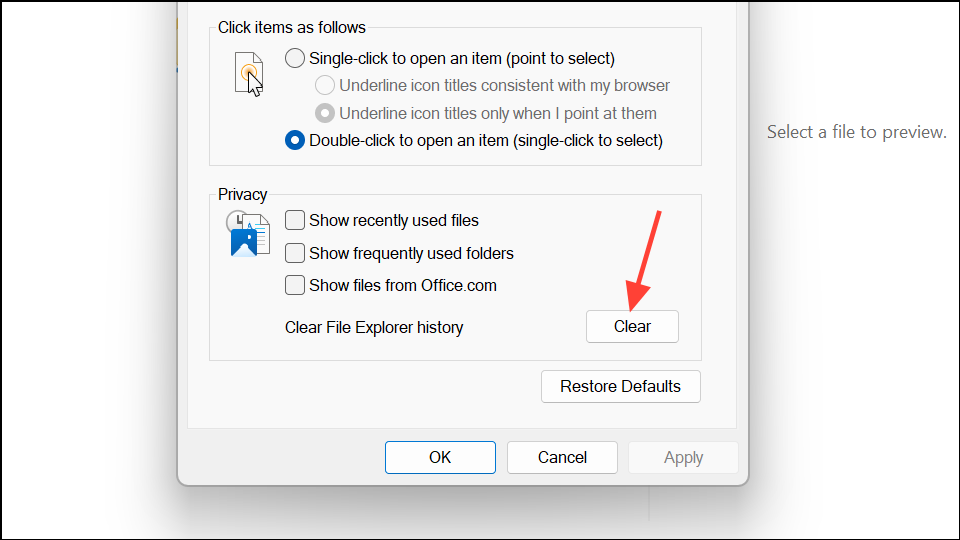Enable Show recently used files checkbox

(x=294, y=220)
